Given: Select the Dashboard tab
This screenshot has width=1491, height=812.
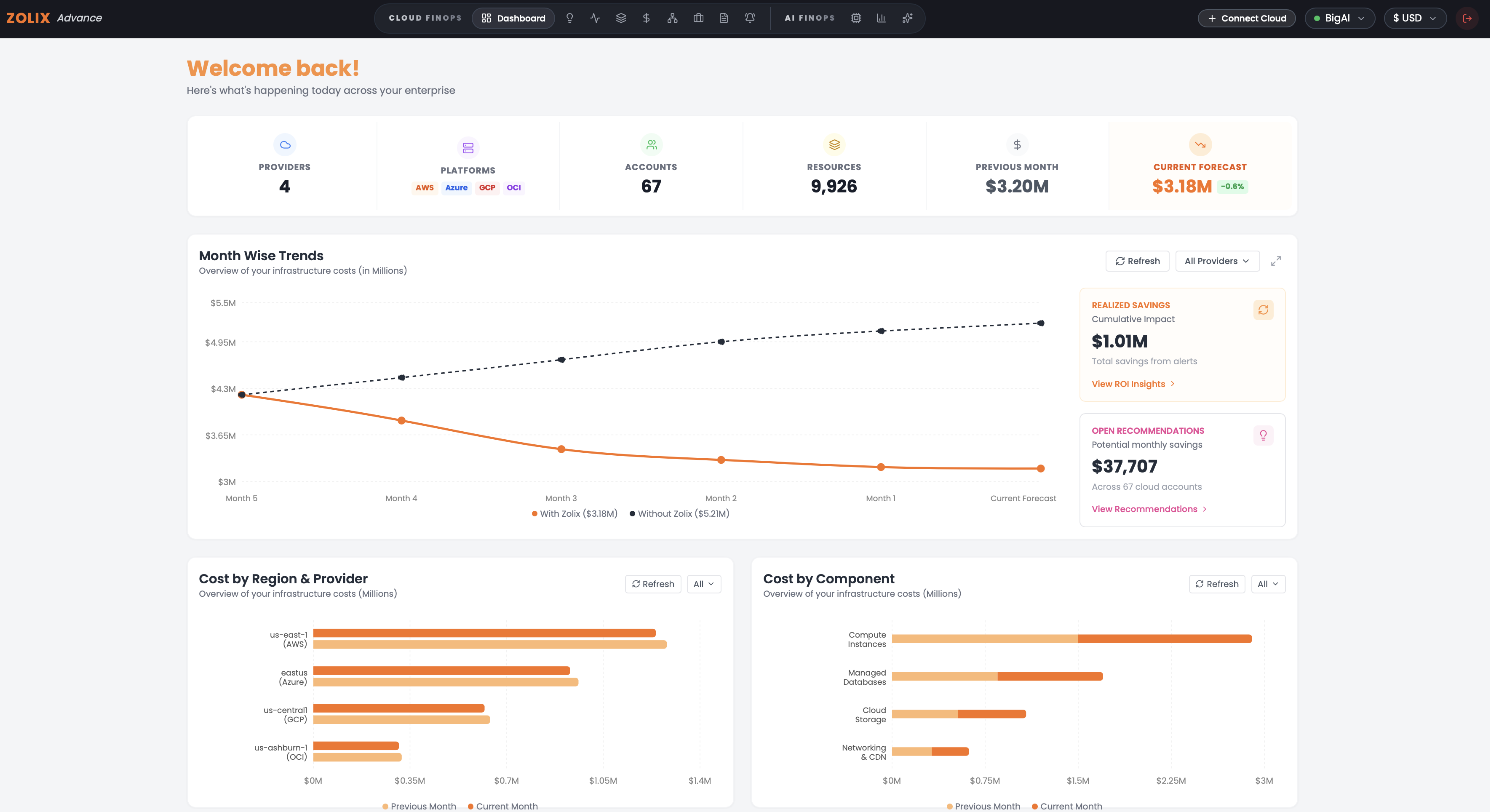Looking at the screenshot, I should [x=513, y=18].
